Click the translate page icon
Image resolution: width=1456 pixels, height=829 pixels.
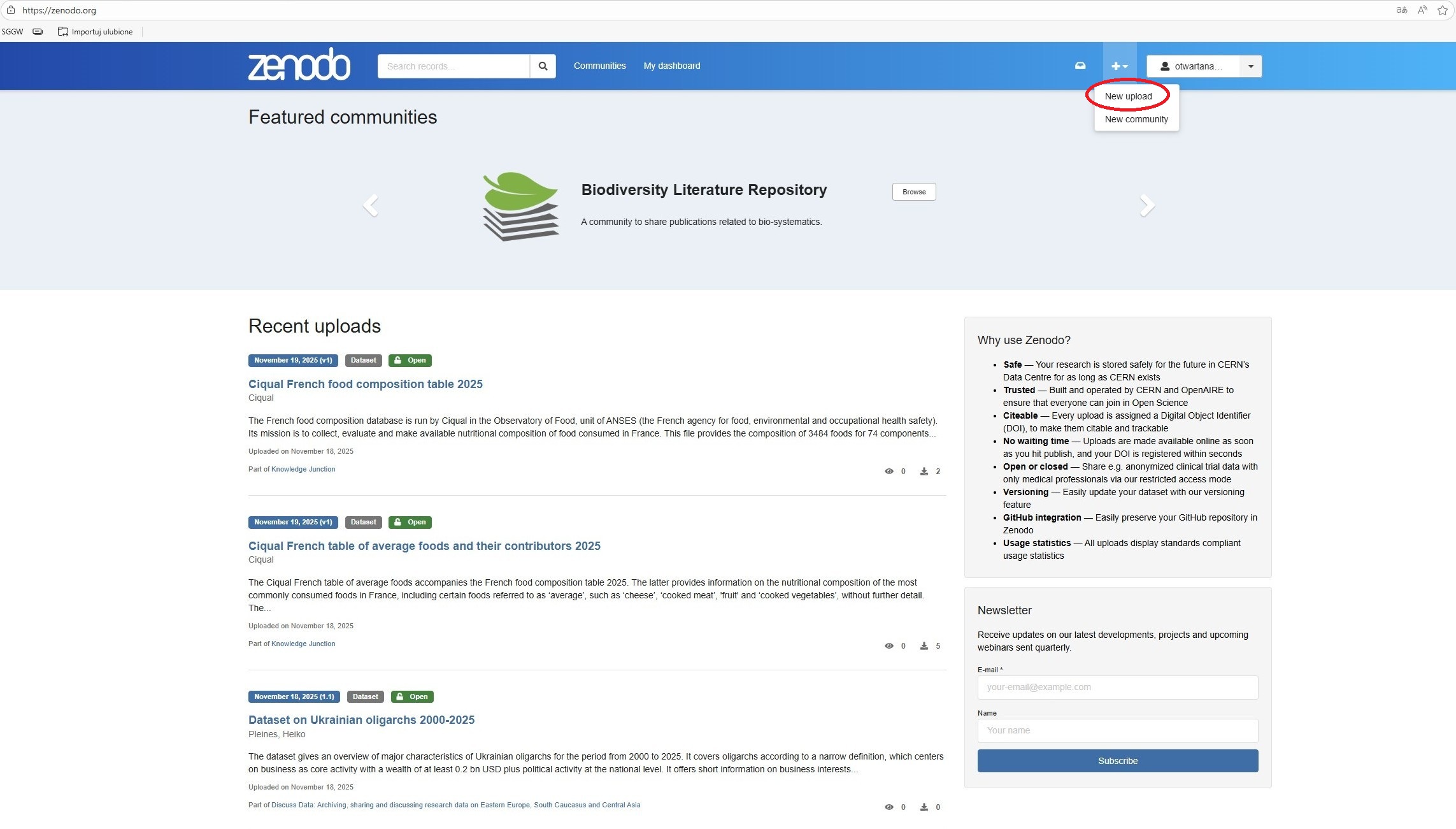click(x=1401, y=10)
